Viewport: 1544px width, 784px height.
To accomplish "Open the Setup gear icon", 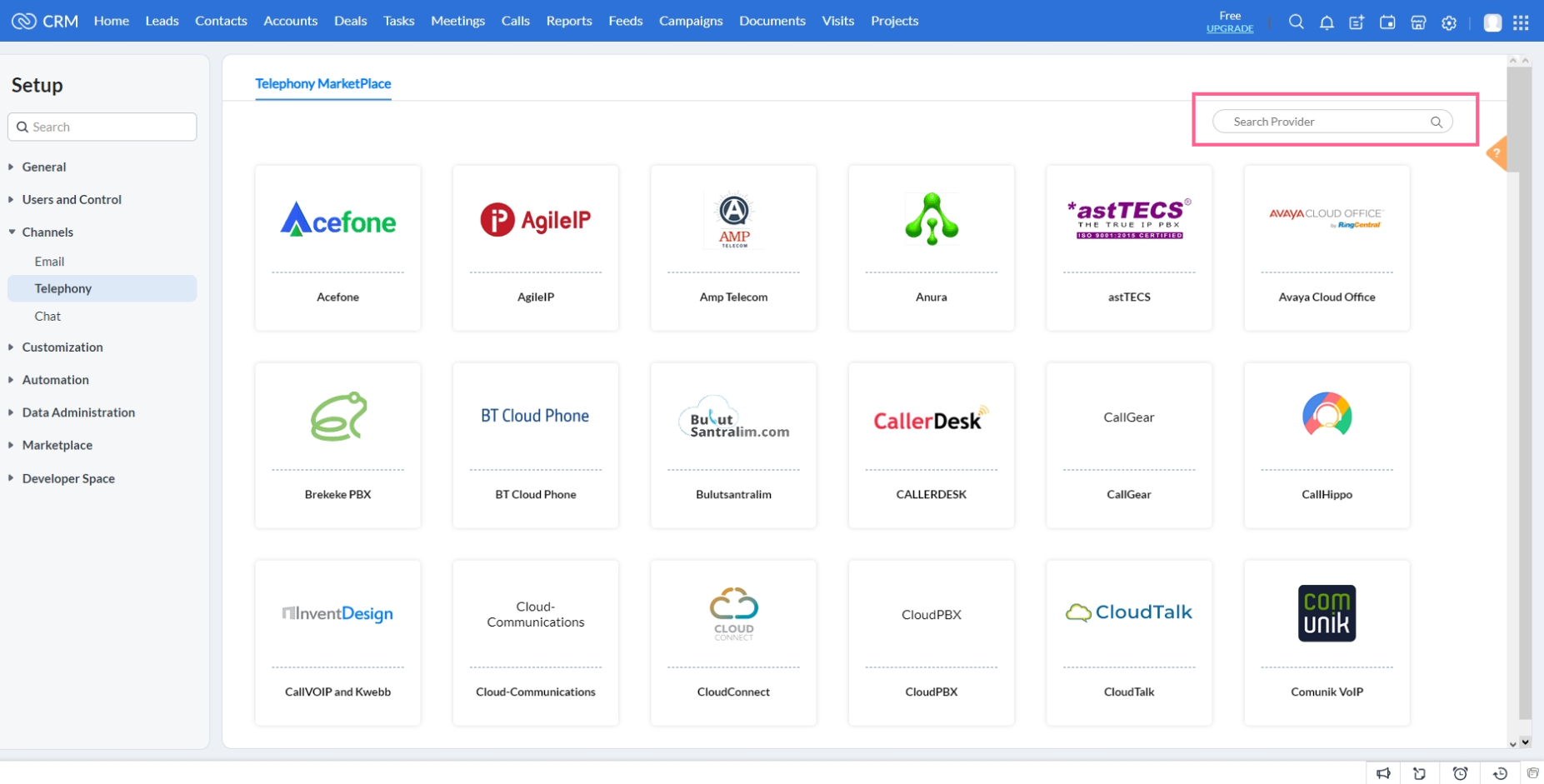I will pyautogui.click(x=1449, y=22).
